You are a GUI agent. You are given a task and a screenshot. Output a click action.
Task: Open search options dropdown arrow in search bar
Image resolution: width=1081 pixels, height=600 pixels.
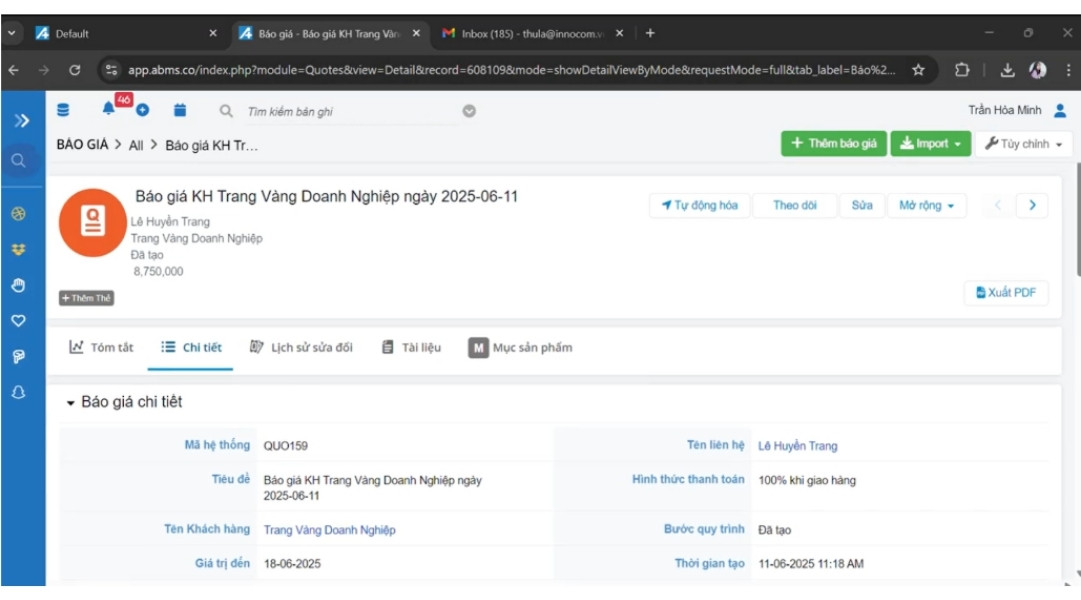point(469,111)
